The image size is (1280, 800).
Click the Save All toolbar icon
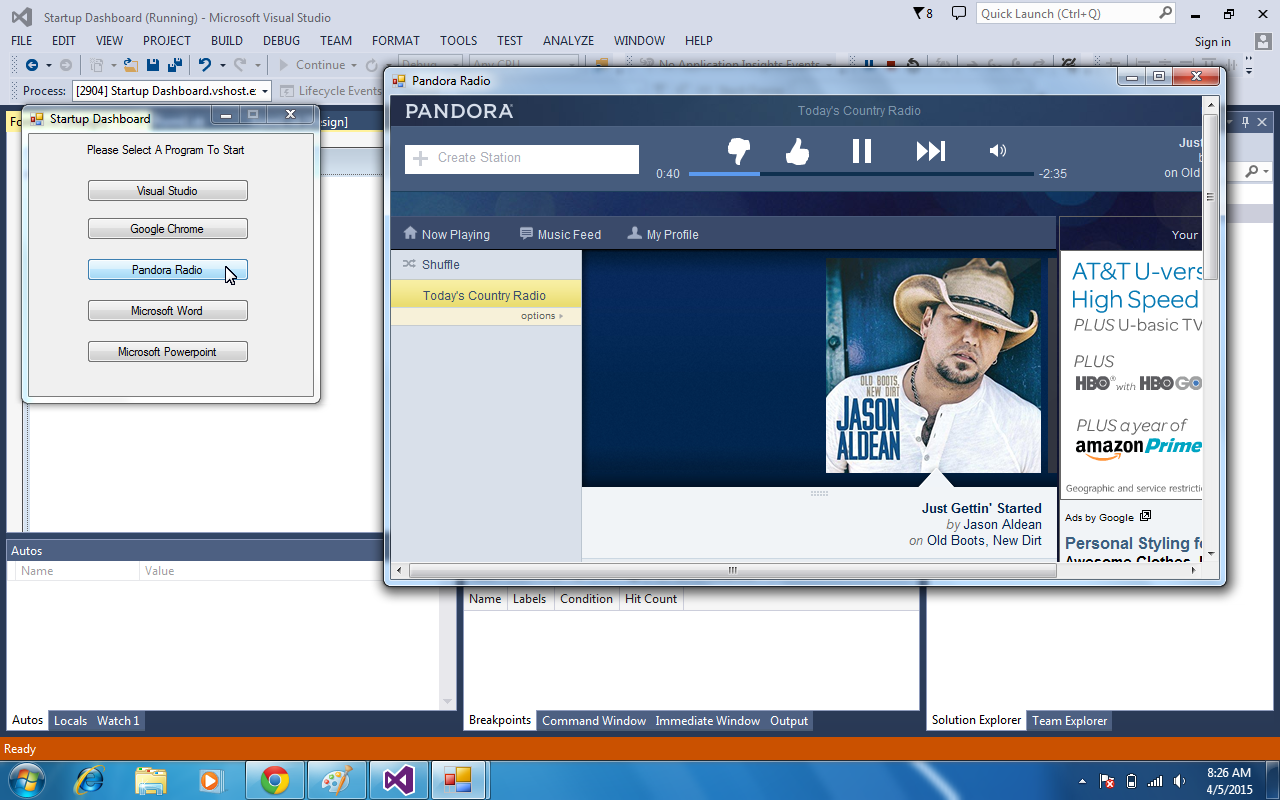(x=175, y=65)
